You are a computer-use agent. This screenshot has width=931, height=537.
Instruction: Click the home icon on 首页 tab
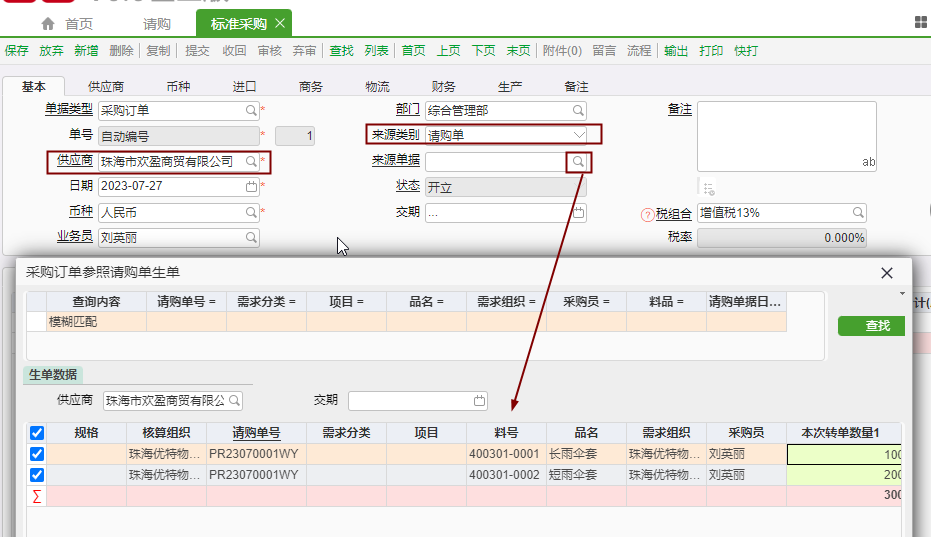coord(48,23)
